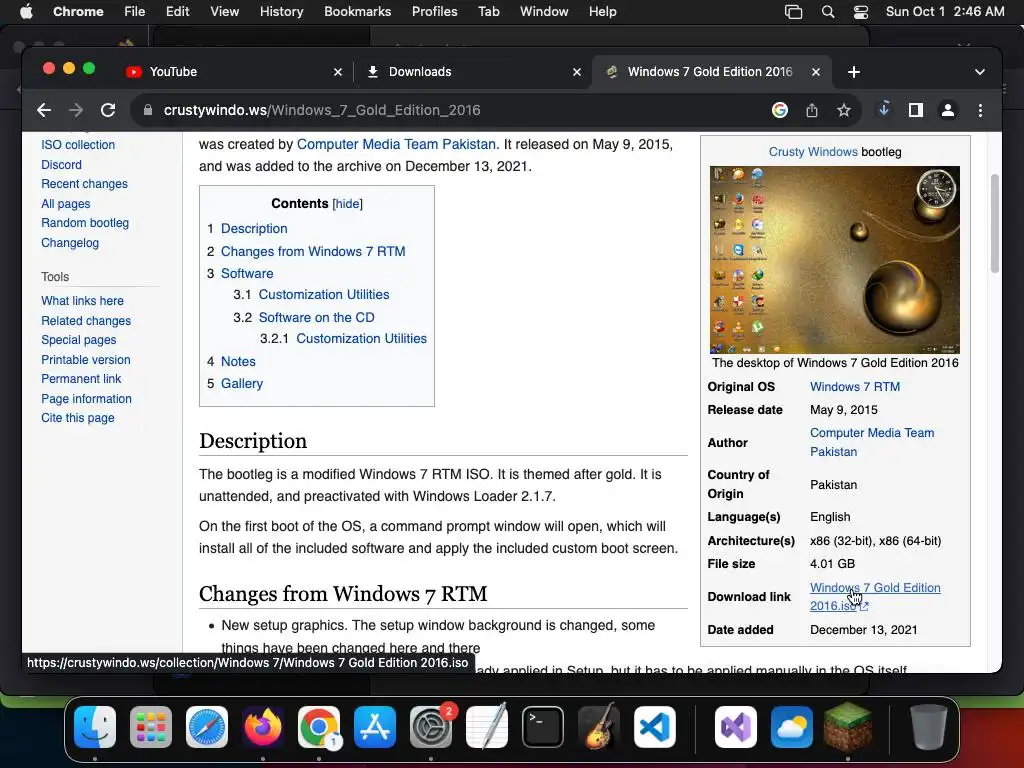Viewport: 1024px width, 768px height.
Task: Open the Profiles menu
Action: pos(434,12)
